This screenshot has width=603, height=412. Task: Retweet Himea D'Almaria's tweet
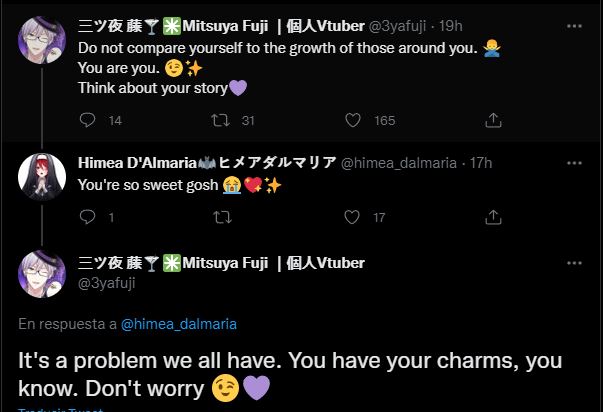click(x=221, y=217)
